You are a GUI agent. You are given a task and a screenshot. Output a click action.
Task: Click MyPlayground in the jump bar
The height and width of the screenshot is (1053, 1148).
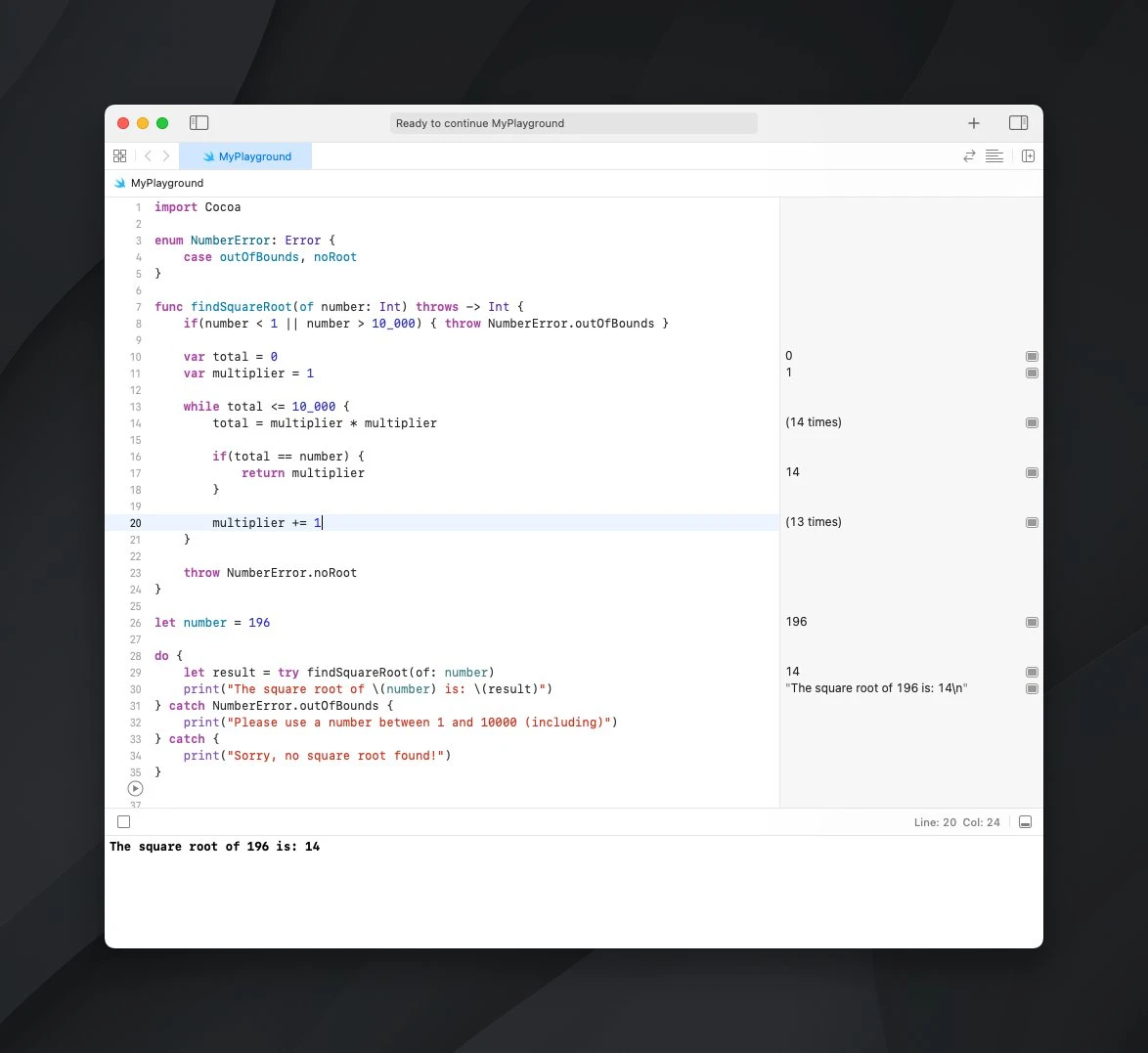point(166,183)
